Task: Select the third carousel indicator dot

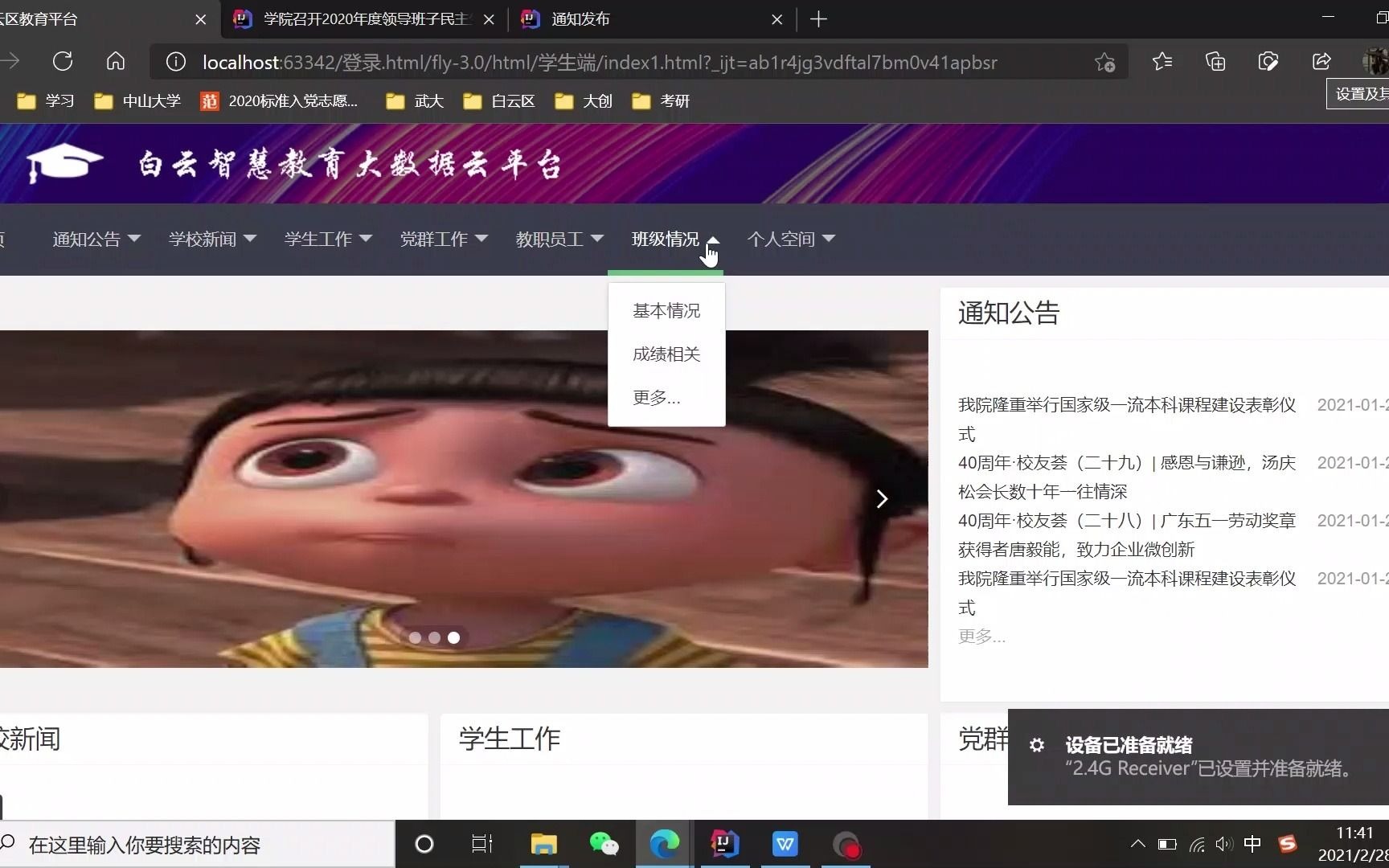Action: click(x=453, y=637)
